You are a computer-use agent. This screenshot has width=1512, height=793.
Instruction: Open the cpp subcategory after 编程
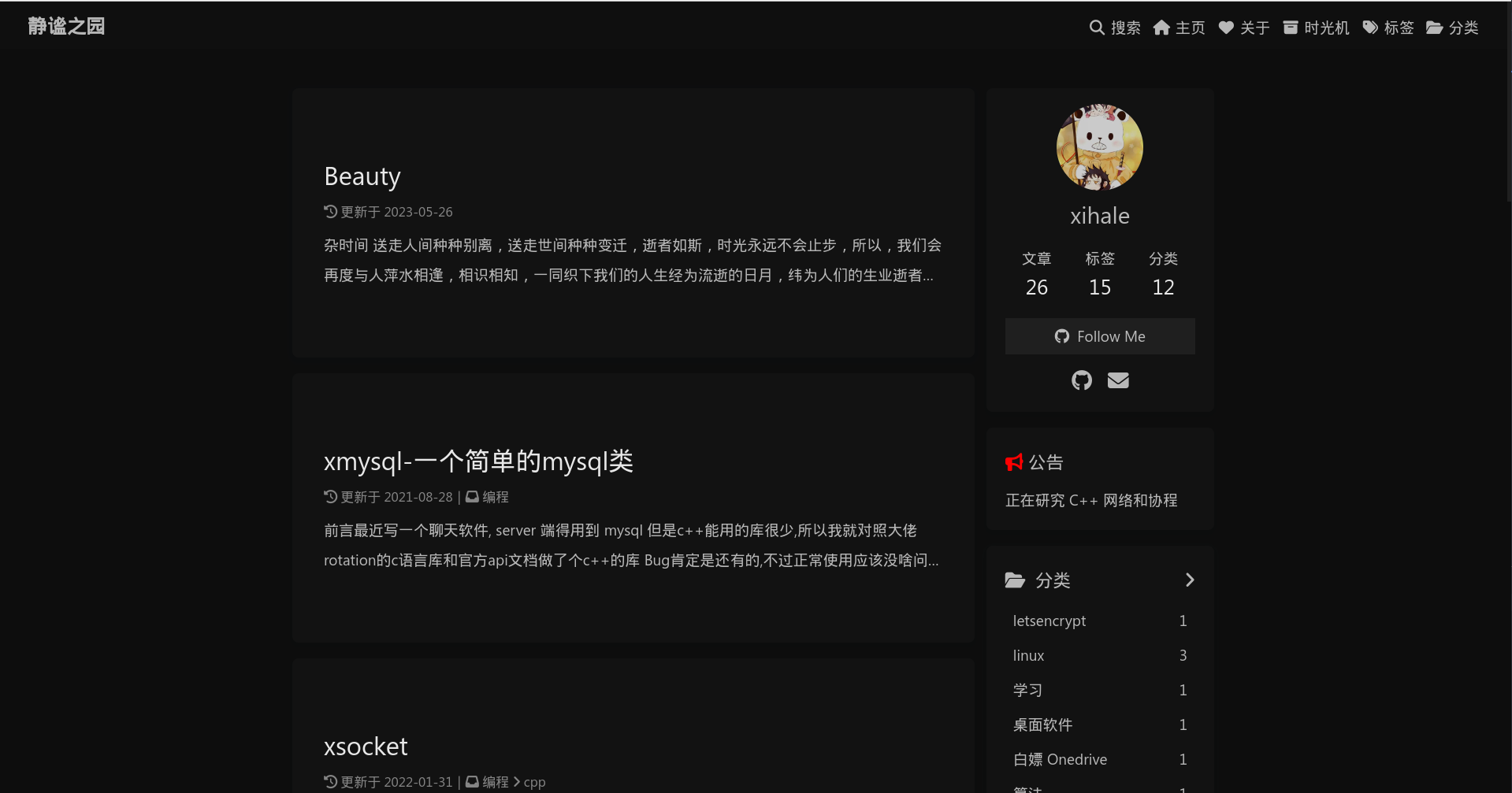click(534, 781)
